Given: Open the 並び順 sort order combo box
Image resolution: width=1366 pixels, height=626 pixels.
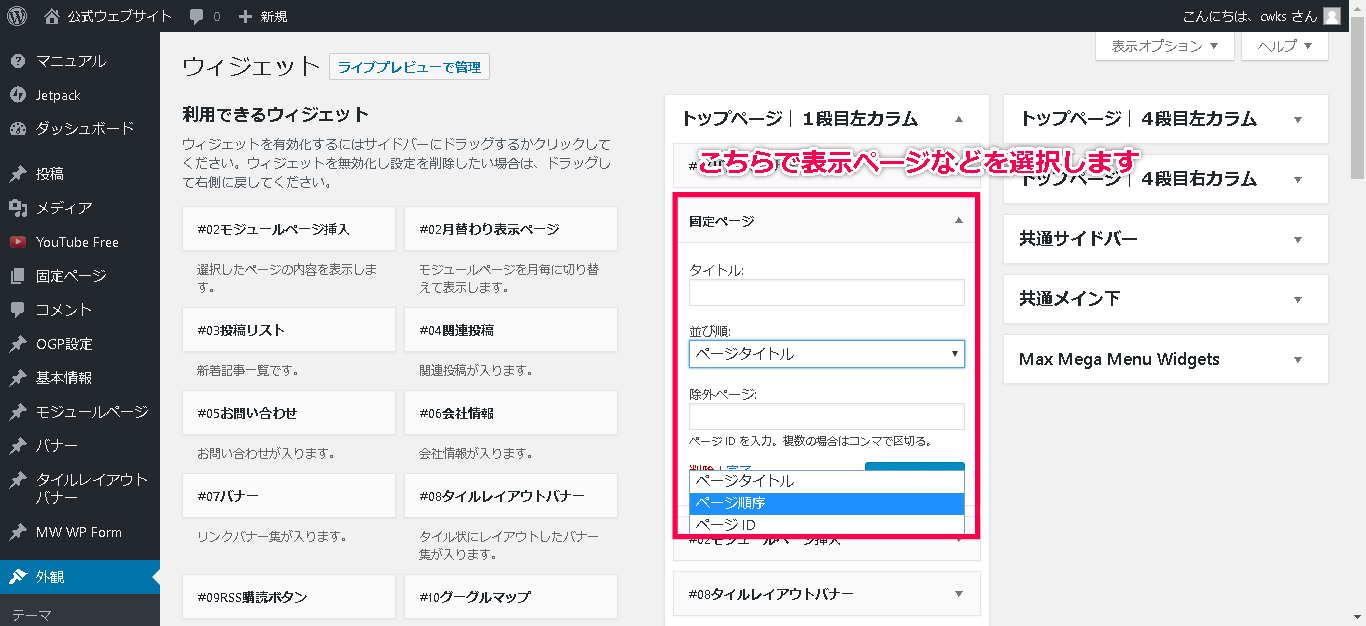Looking at the screenshot, I should pyautogui.click(x=826, y=354).
